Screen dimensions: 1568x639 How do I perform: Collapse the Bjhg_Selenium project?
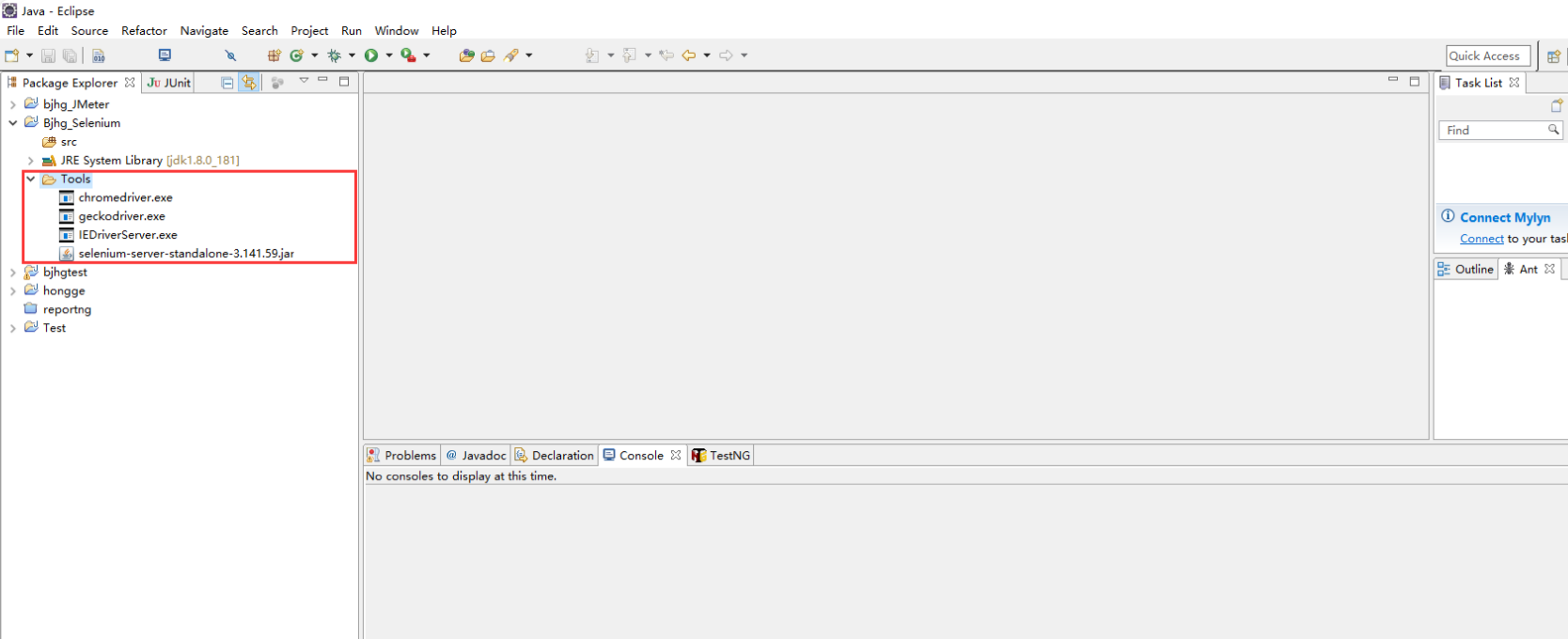[x=13, y=123]
